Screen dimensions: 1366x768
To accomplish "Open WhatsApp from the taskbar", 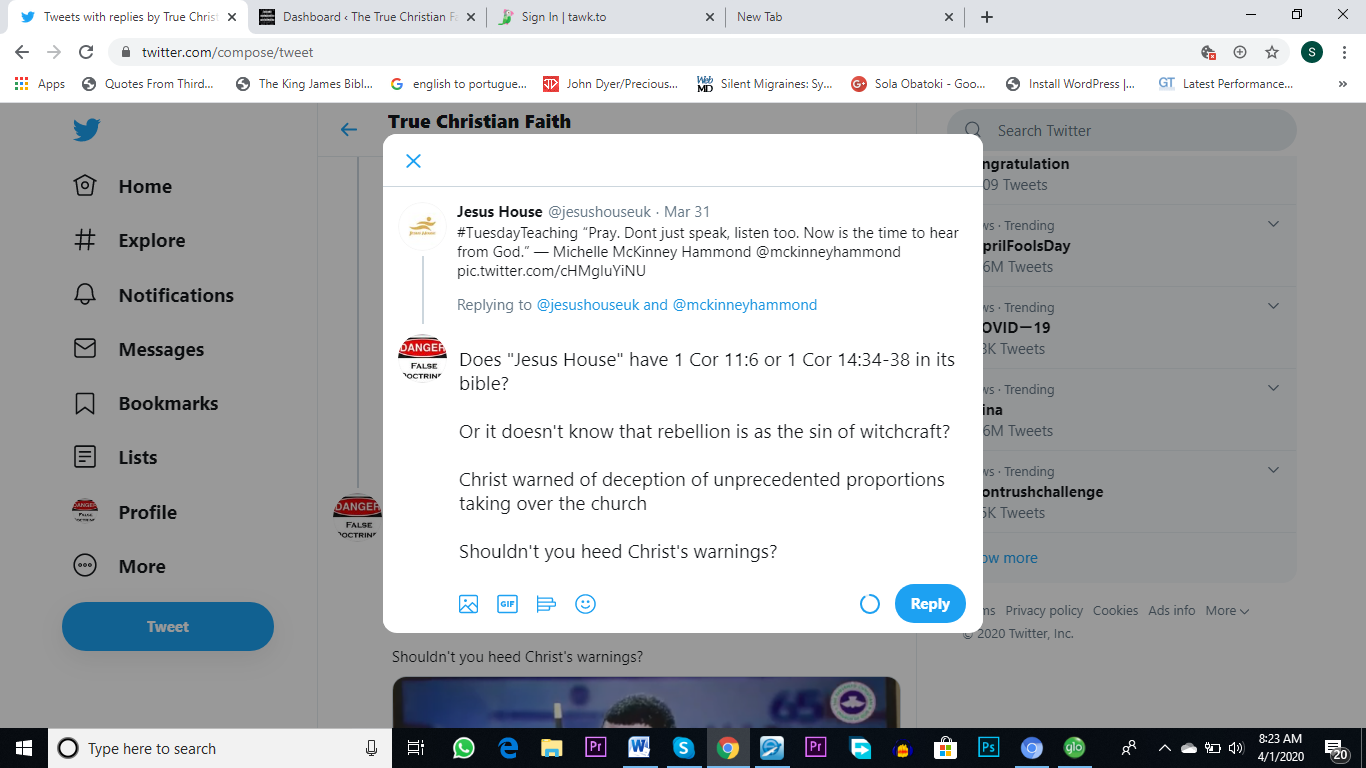I will (x=463, y=748).
